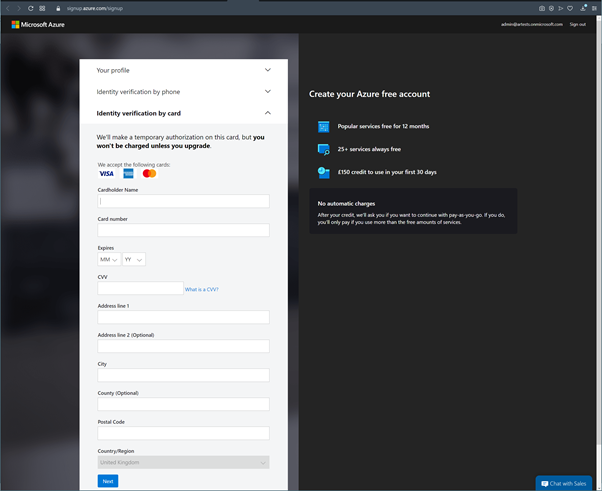
Task: Click the £150 credit icon
Action: 323,172
